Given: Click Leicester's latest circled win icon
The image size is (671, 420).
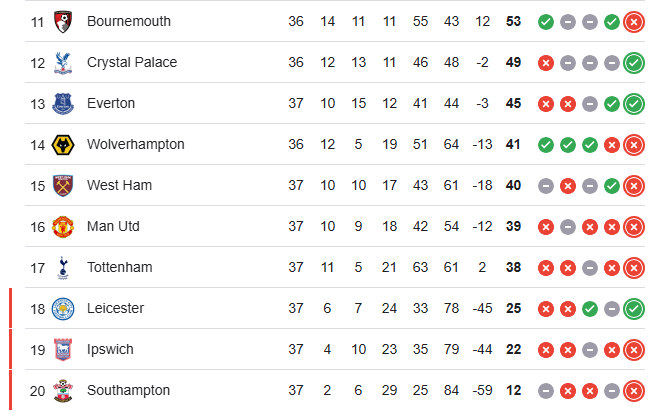Looking at the screenshot, I should [x=633, y=309].
